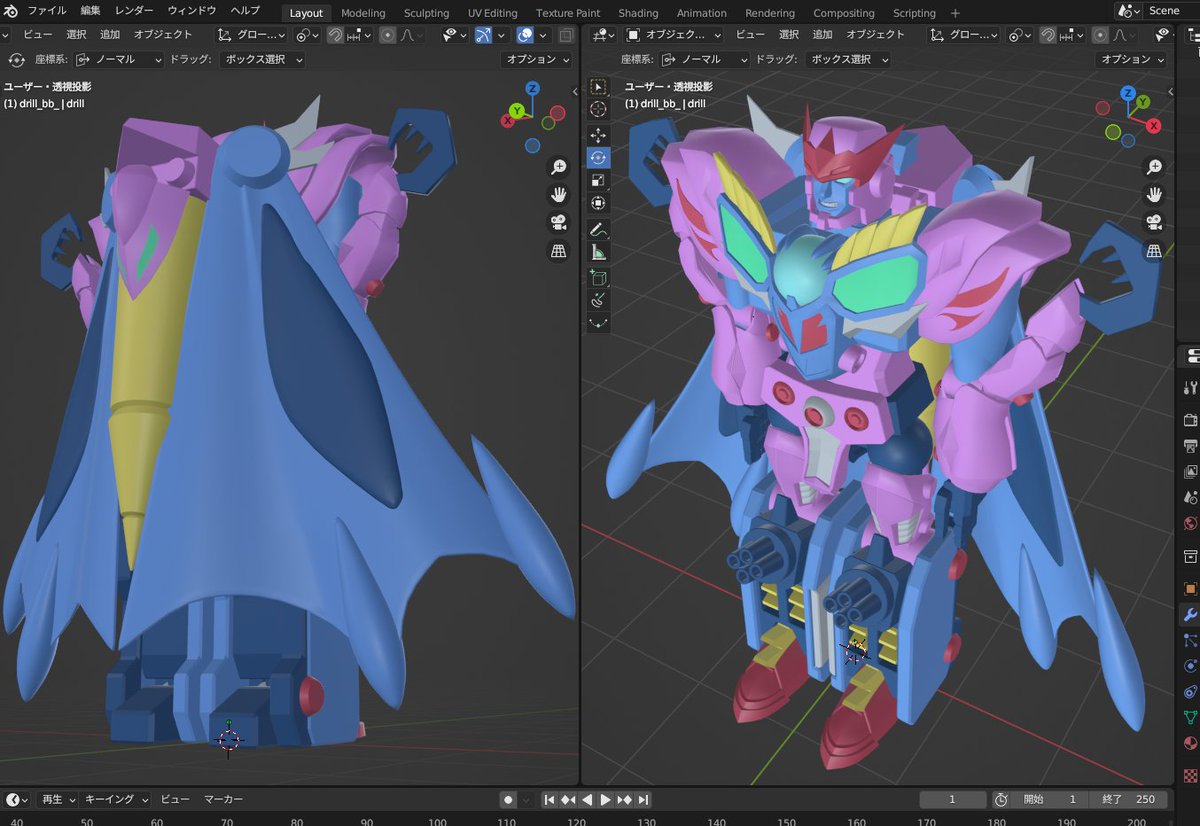Toggle proportional editing in left viewport header
This screenshot has width=1200, height=826.
pyautogui.click(x=388, y=35)
